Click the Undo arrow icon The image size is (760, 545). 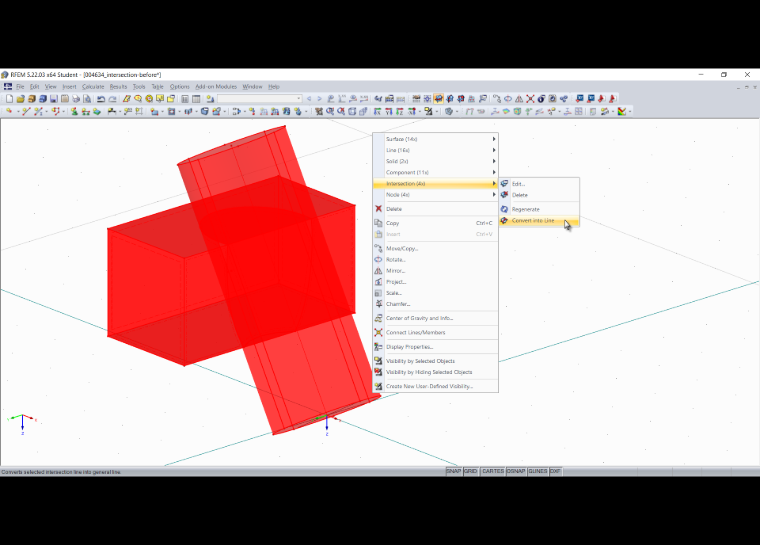(101, 99)
